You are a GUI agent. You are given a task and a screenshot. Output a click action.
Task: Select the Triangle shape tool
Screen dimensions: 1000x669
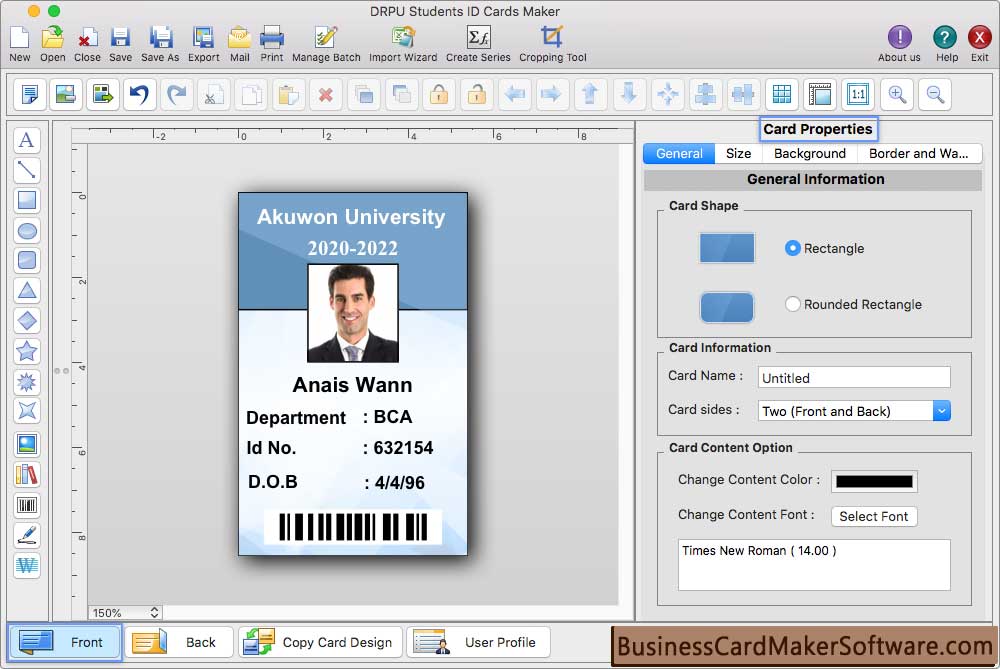point(27,291)
